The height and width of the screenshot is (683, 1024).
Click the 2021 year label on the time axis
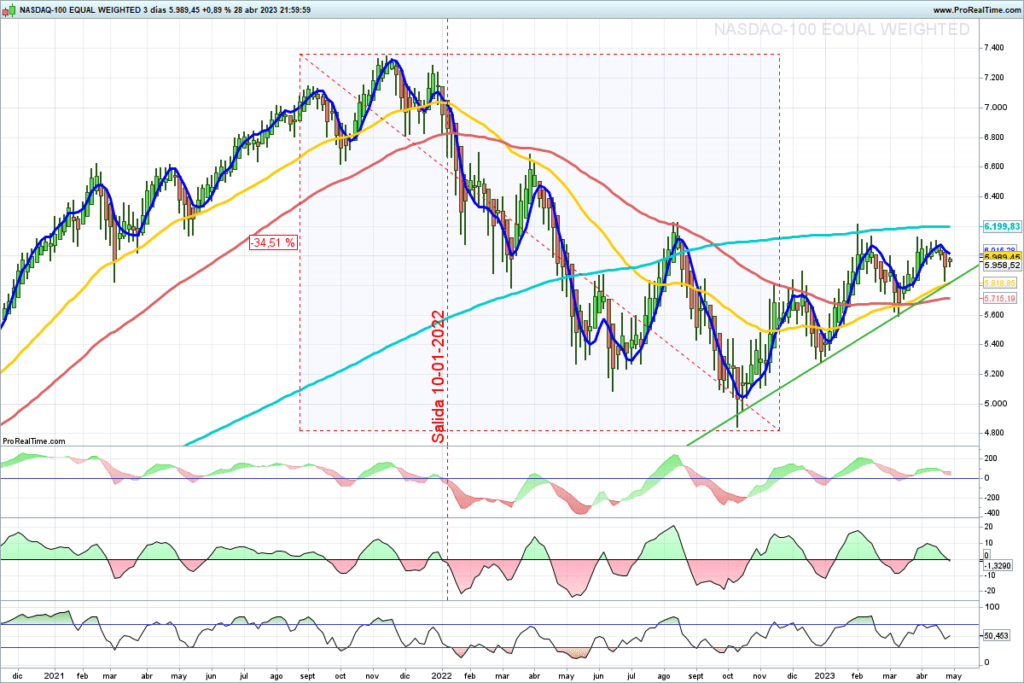pos(55,676)
